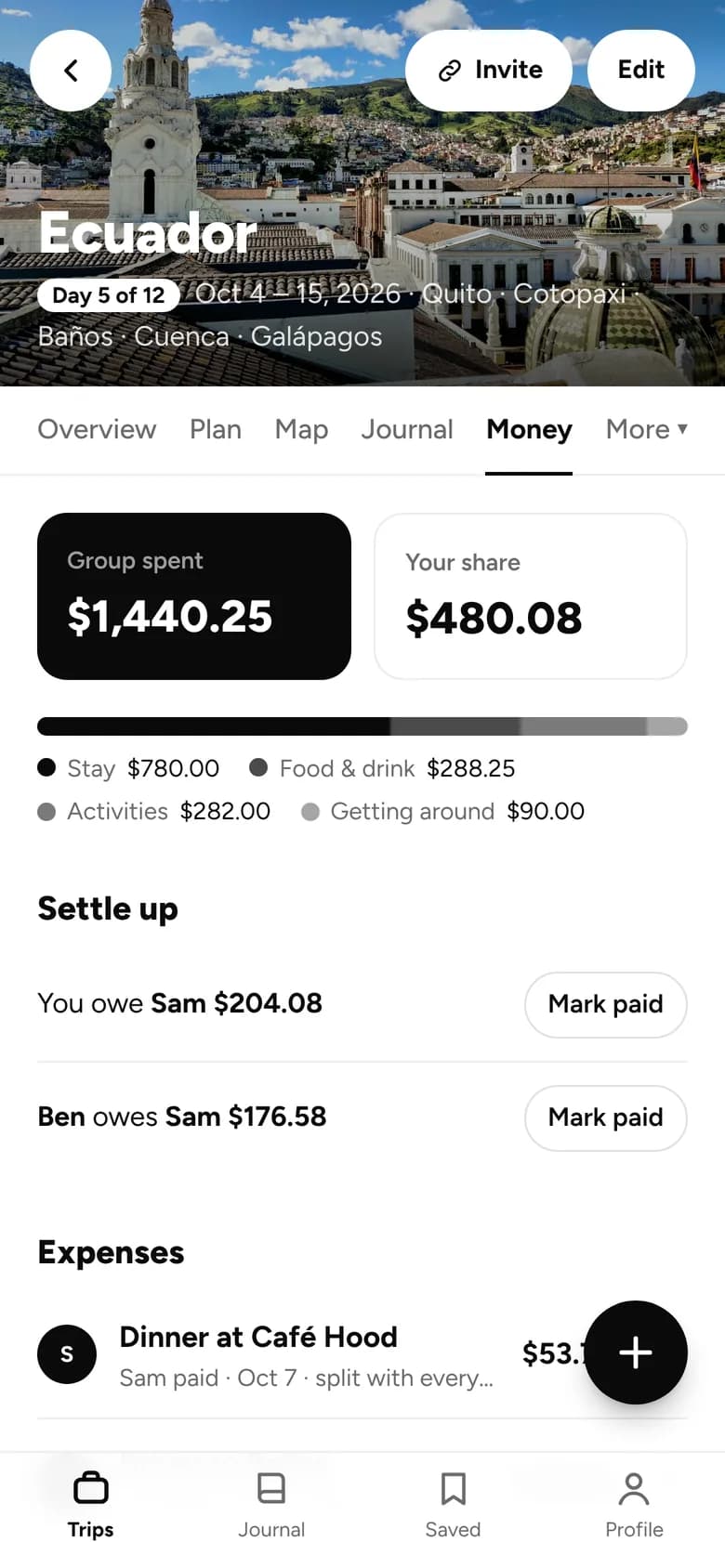The image size is (725, 1568).
Task: Open the Group spent card
Action: 194,596
